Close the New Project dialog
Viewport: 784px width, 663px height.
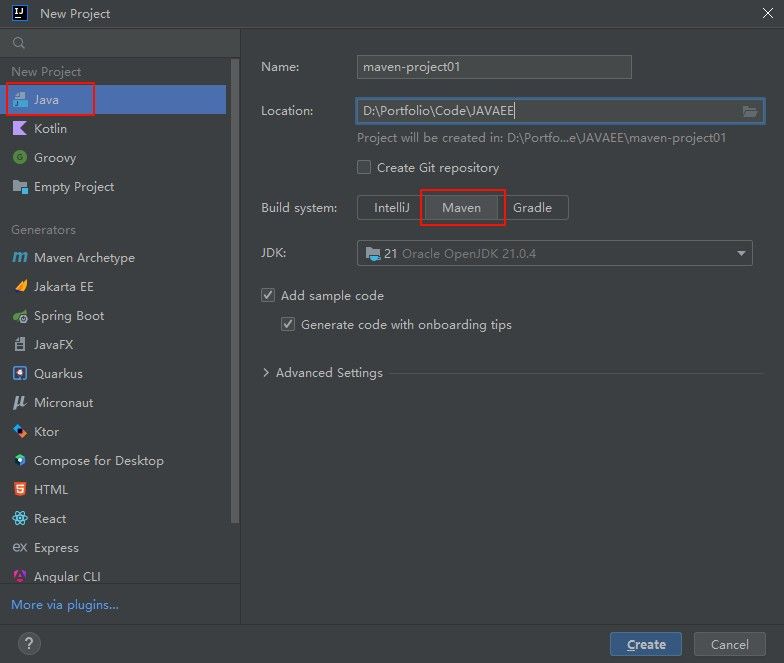pos(768,13)
